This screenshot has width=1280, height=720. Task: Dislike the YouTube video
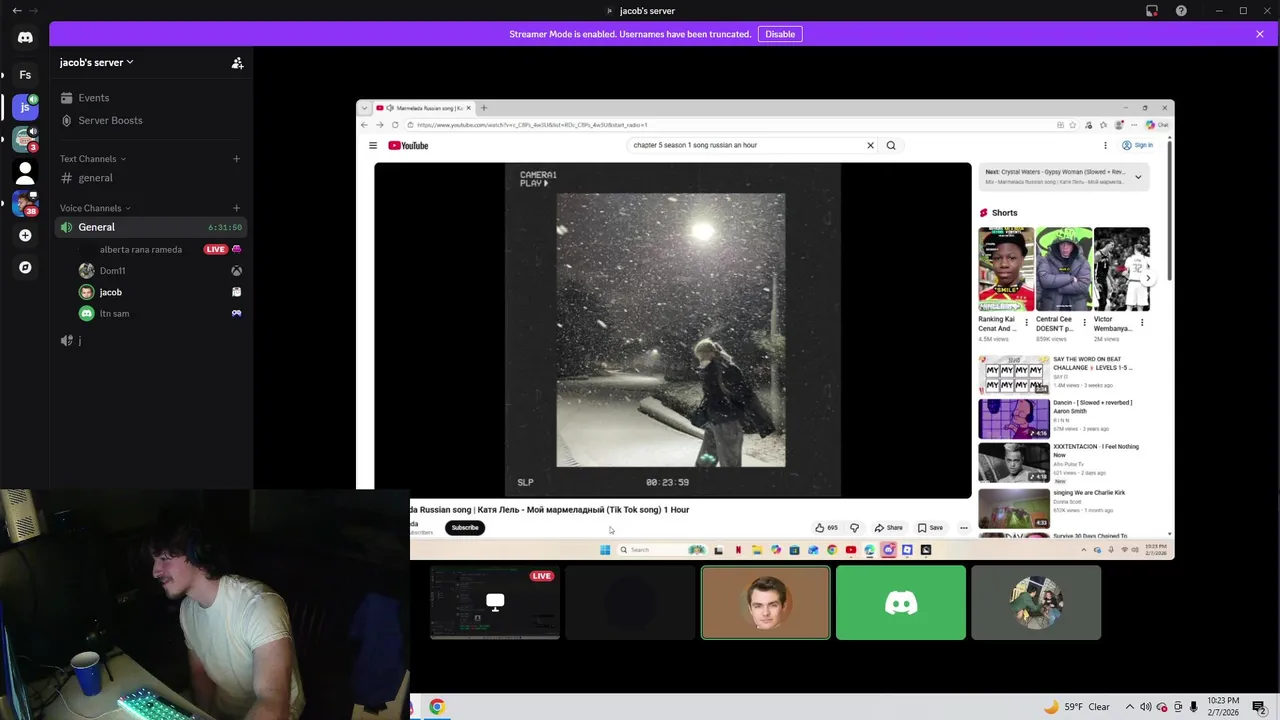pos(854,528)
